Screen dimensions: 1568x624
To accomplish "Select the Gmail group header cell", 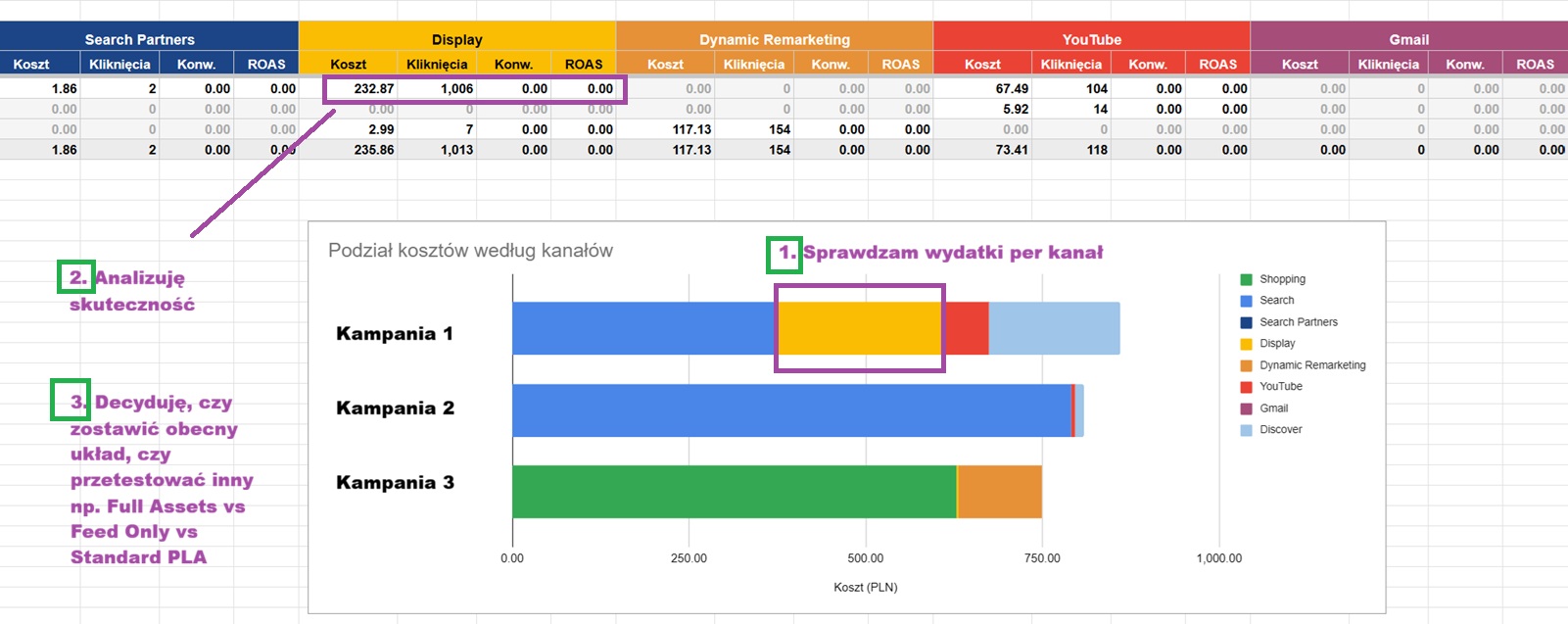I will pyautogui.click(x=1408, y=39).
